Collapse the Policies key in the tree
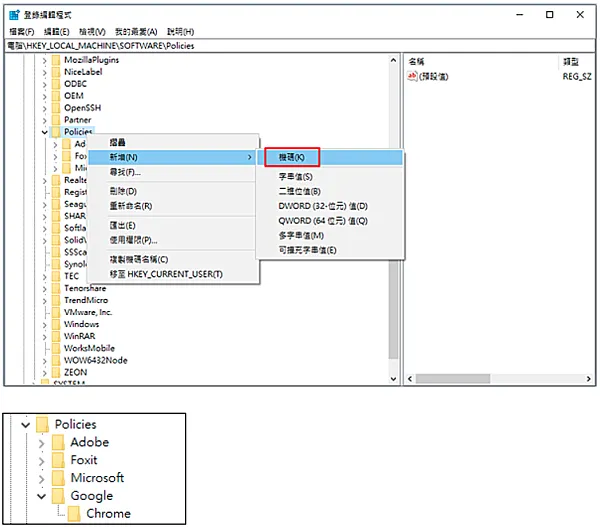 (44, 132)
